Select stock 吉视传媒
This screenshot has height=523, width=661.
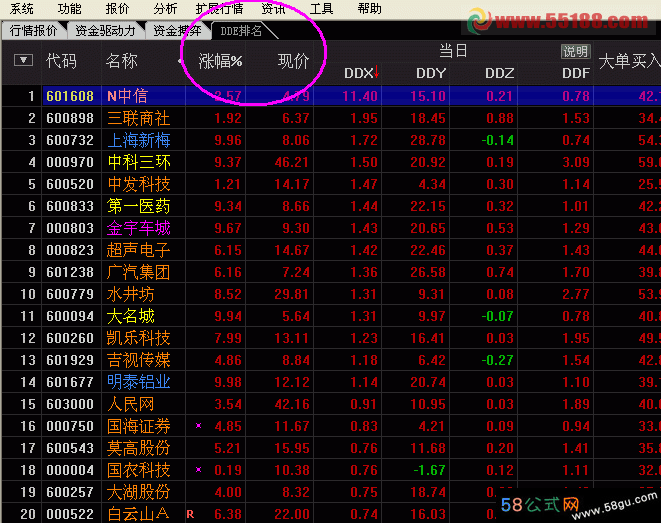(139, 360)
